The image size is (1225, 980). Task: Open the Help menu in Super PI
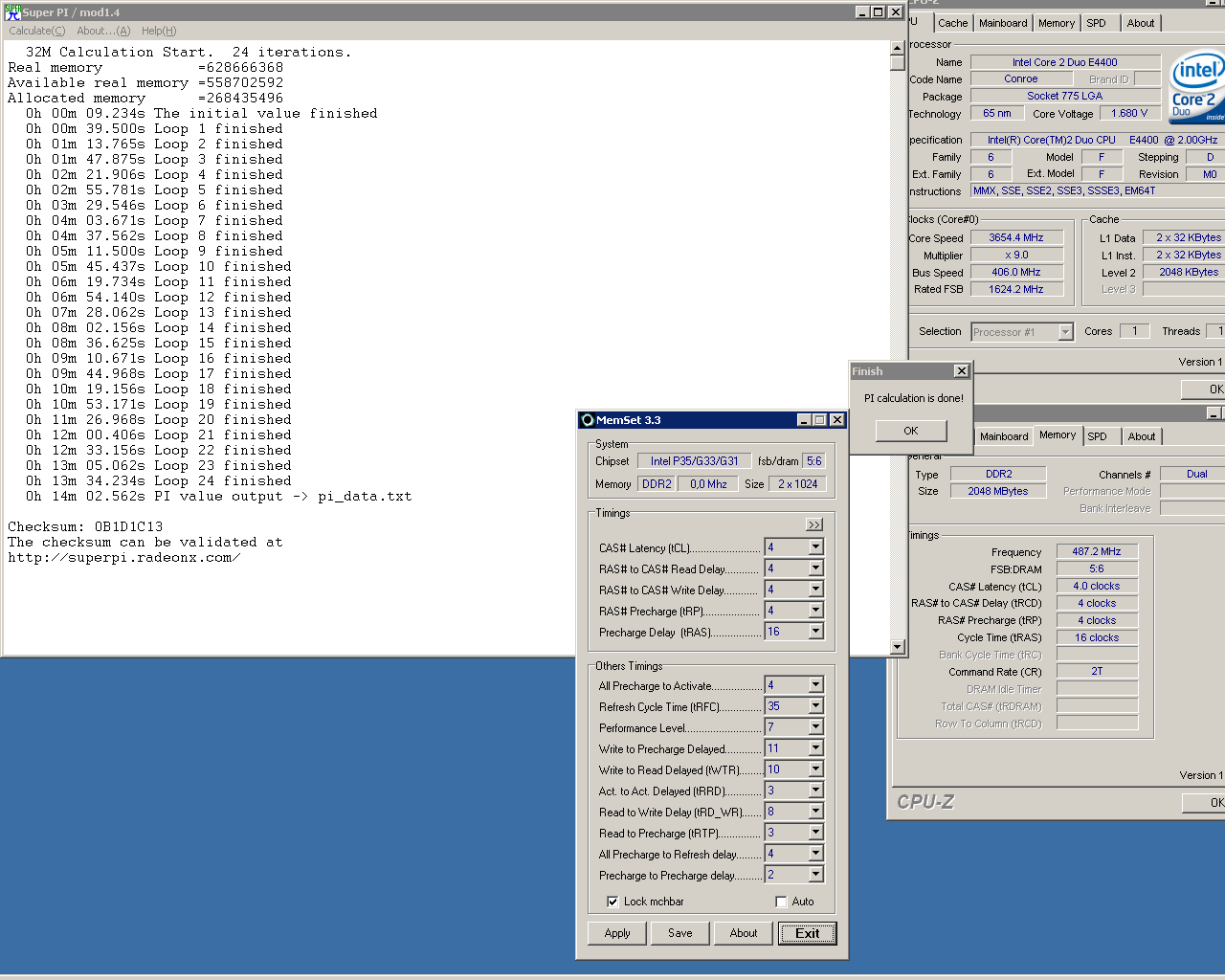159,31
